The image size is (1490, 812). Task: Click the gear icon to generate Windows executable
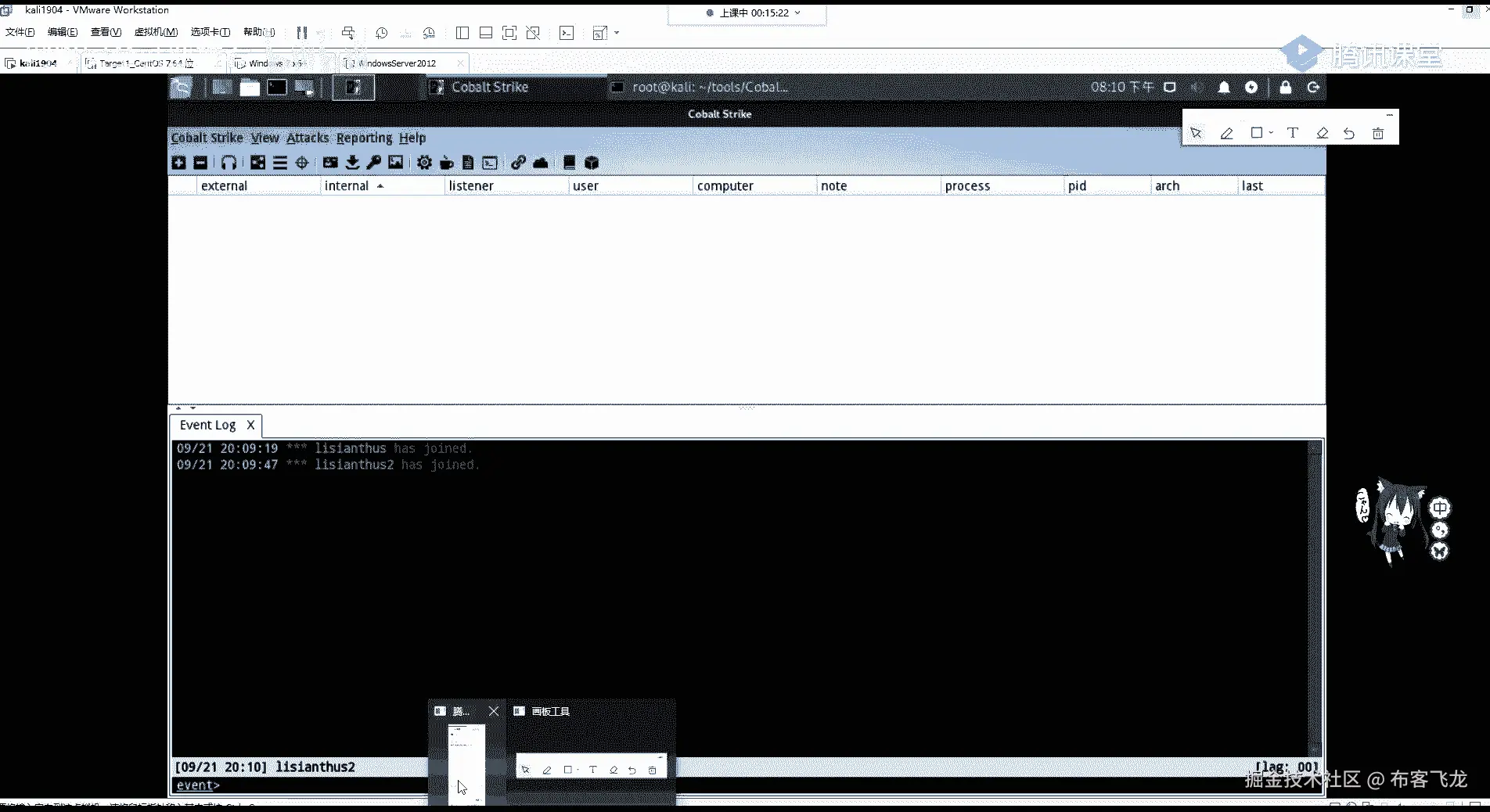click(424, 163)
